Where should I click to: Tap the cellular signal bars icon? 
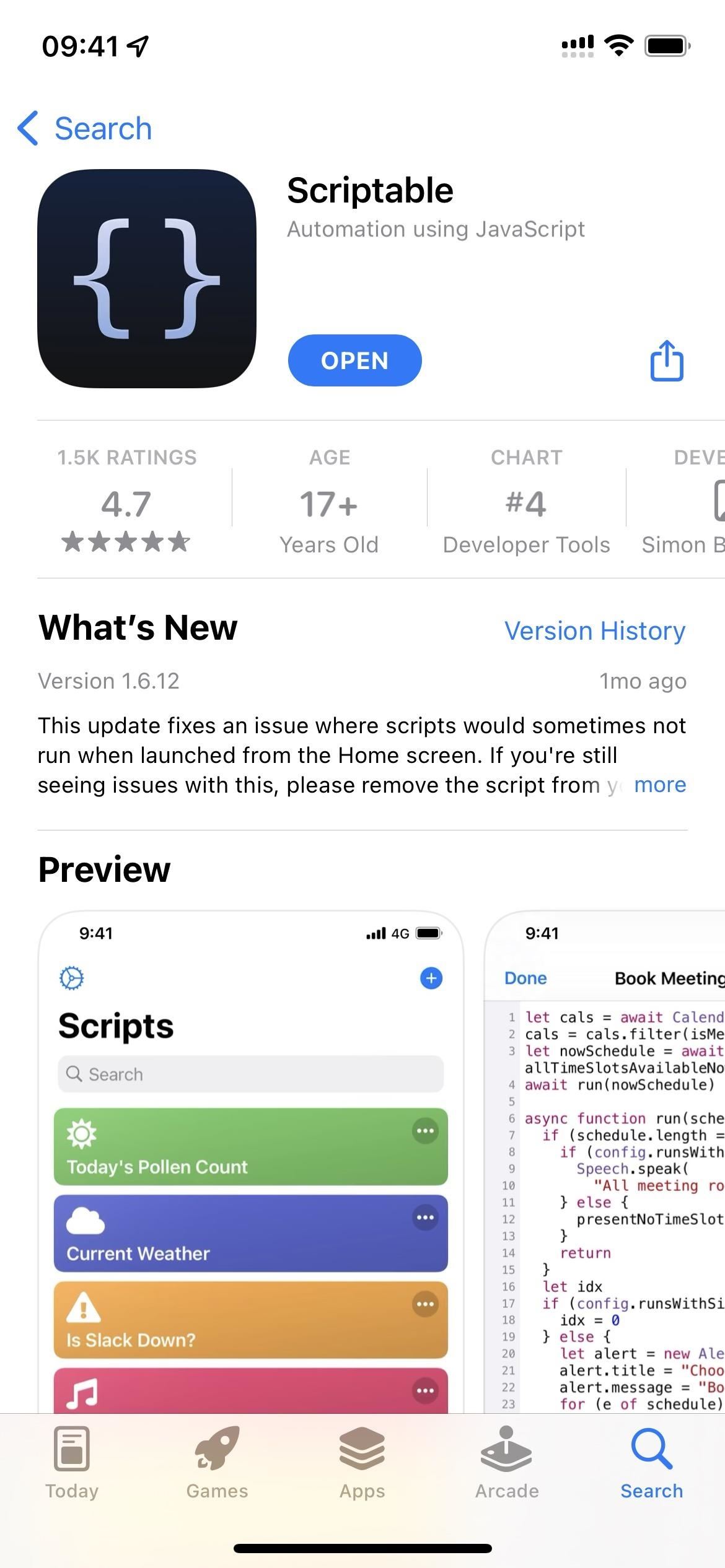click(578, 46)
